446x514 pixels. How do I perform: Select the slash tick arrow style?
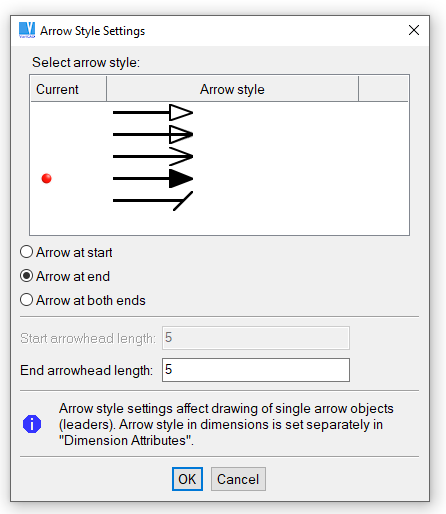153,200
